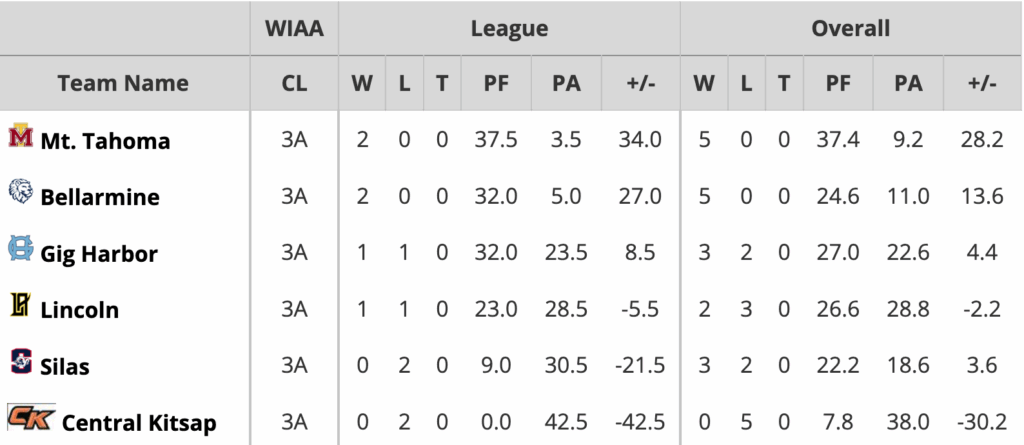Click the WIAA header cell

coord(294,28)
